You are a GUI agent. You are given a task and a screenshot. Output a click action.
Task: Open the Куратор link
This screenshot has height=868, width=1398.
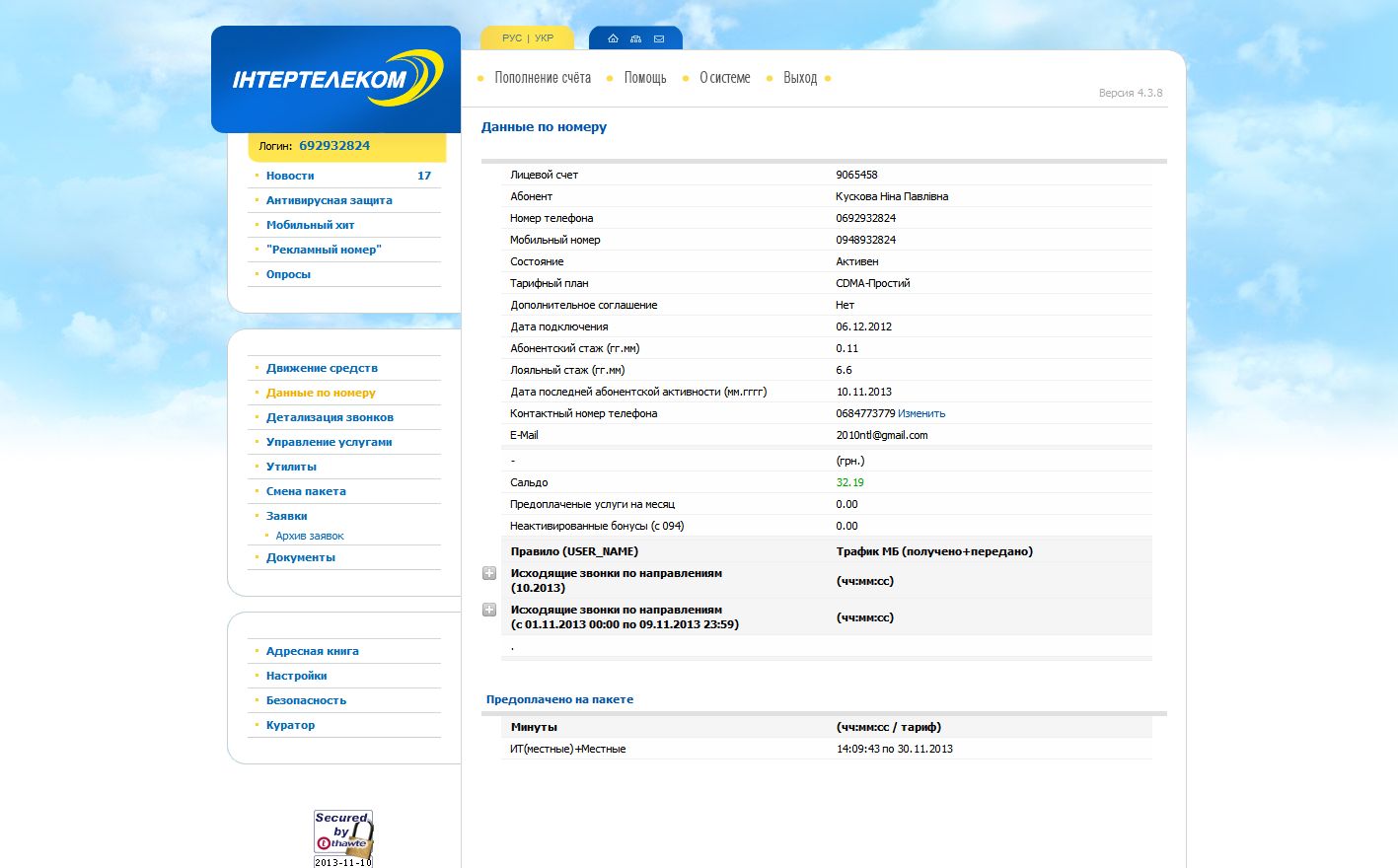[x=291, y=725]
